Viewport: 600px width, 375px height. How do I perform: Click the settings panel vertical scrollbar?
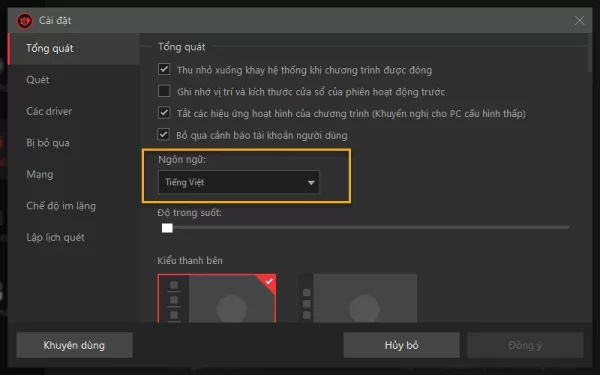click(x=590, y=52)
